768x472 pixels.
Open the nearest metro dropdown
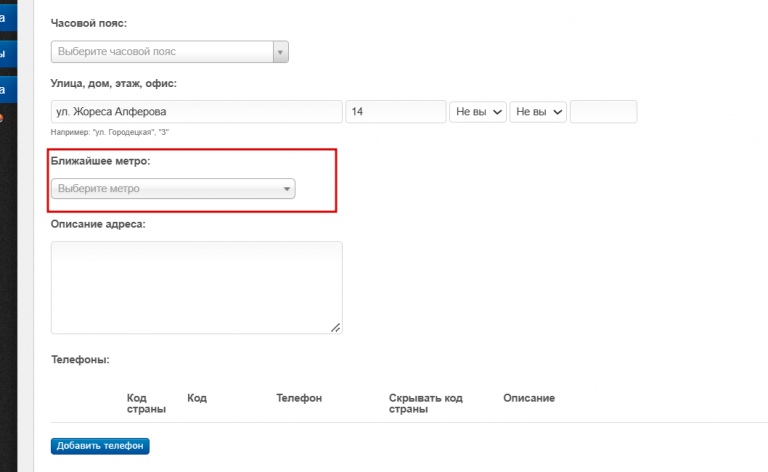[173, 189]
